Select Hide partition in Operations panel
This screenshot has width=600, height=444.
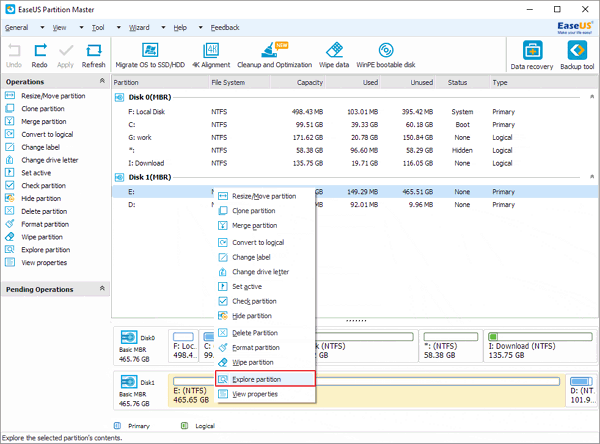pos(33,198)
